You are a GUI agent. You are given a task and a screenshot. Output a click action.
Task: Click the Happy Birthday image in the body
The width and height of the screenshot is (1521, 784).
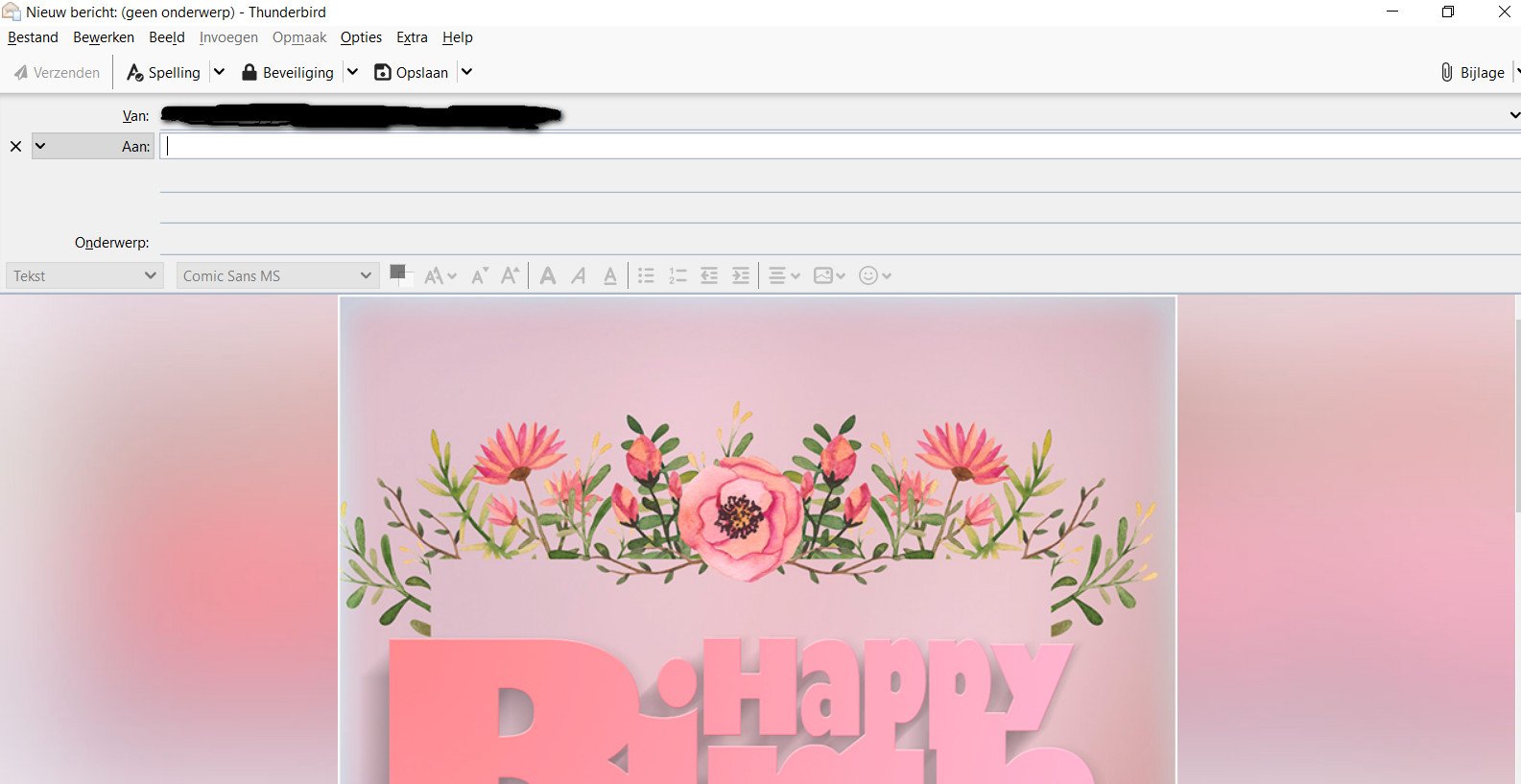758,540
